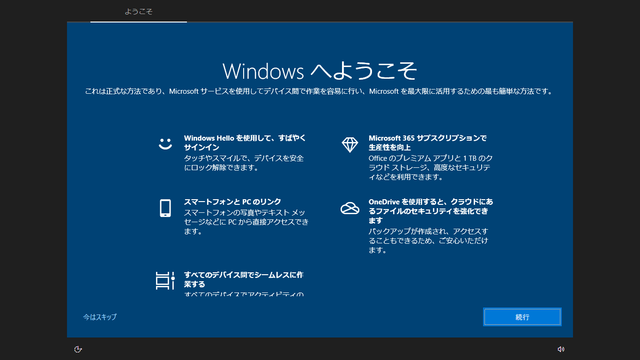Click 'Windows Hello を使用して、すばやくサインイン' title
Screen dimensions: 640x360
coord(244,142)
